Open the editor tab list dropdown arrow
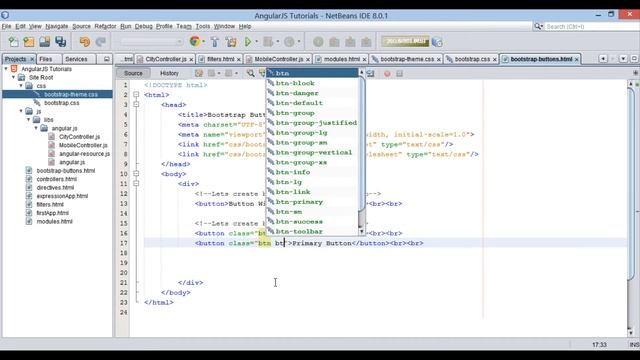This screenshot has width=640, height=360. coord(623,59)
